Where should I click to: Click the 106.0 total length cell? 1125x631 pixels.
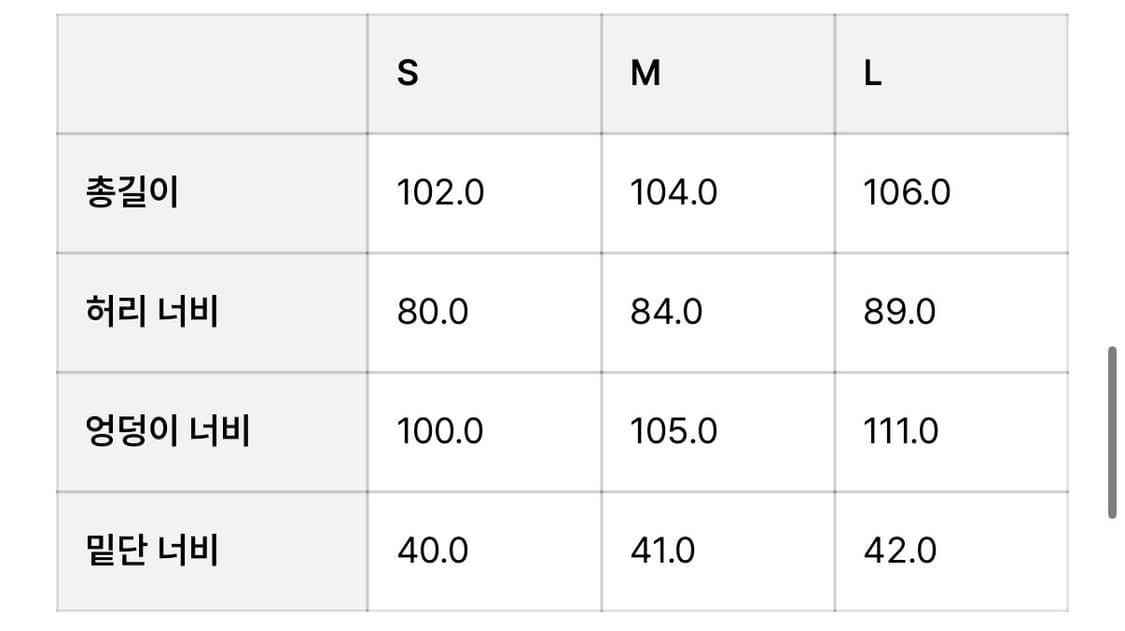point(907,192)
